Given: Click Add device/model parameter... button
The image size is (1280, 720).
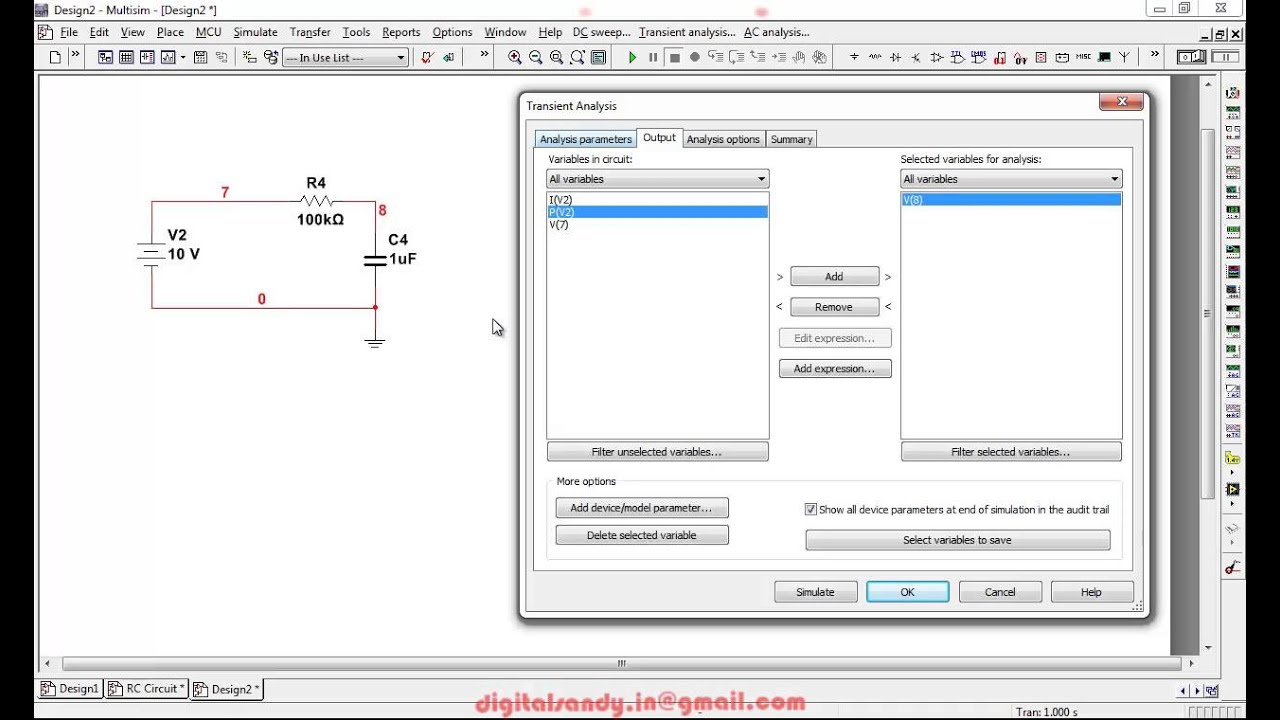Looking at the screenshot, I should (x=642, y=508).
